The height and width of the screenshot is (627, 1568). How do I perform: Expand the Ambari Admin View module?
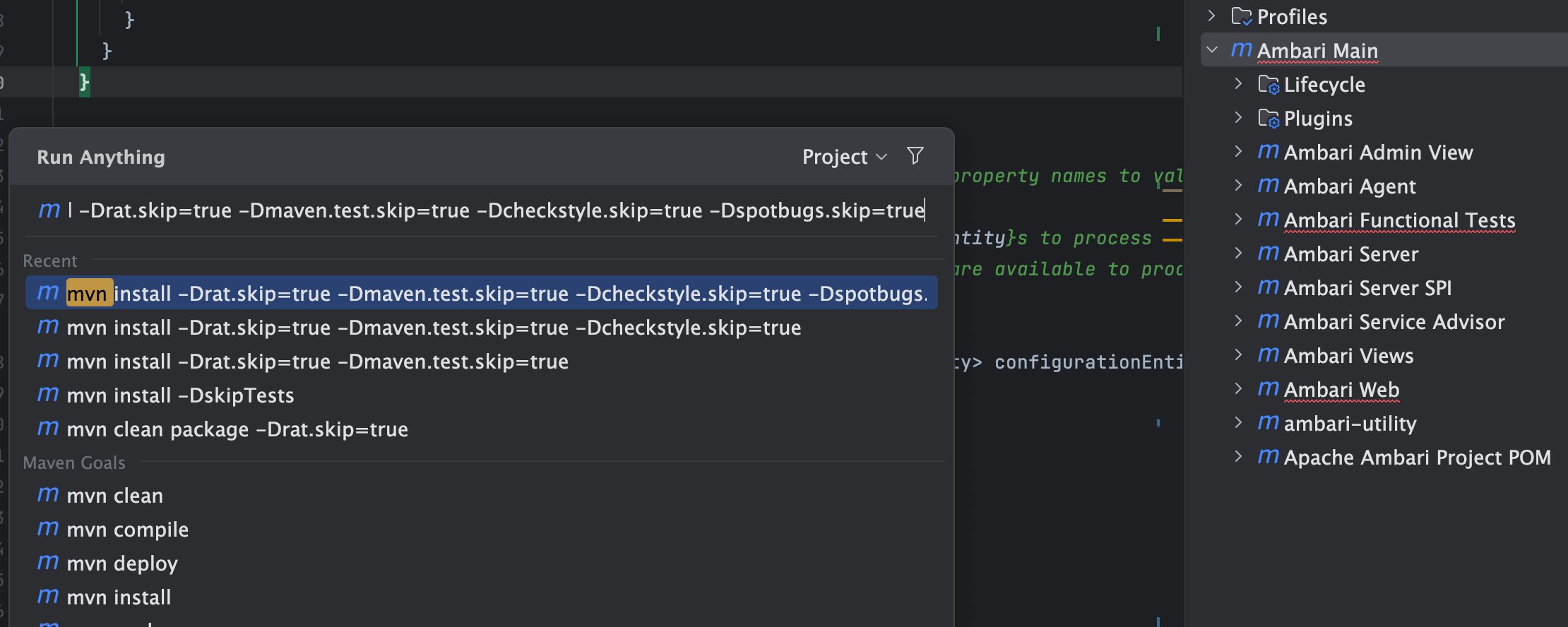coord(1238,151)
